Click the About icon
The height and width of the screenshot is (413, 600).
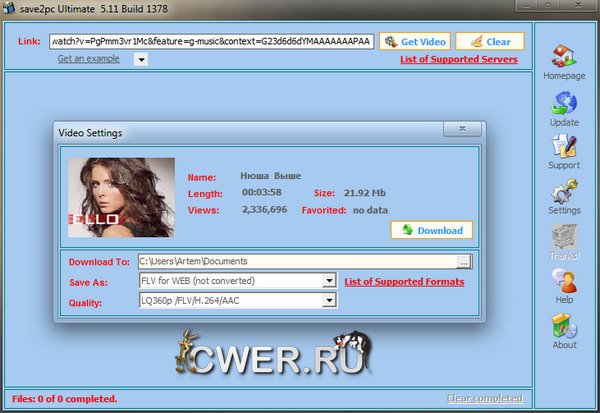tap(564, 327)
